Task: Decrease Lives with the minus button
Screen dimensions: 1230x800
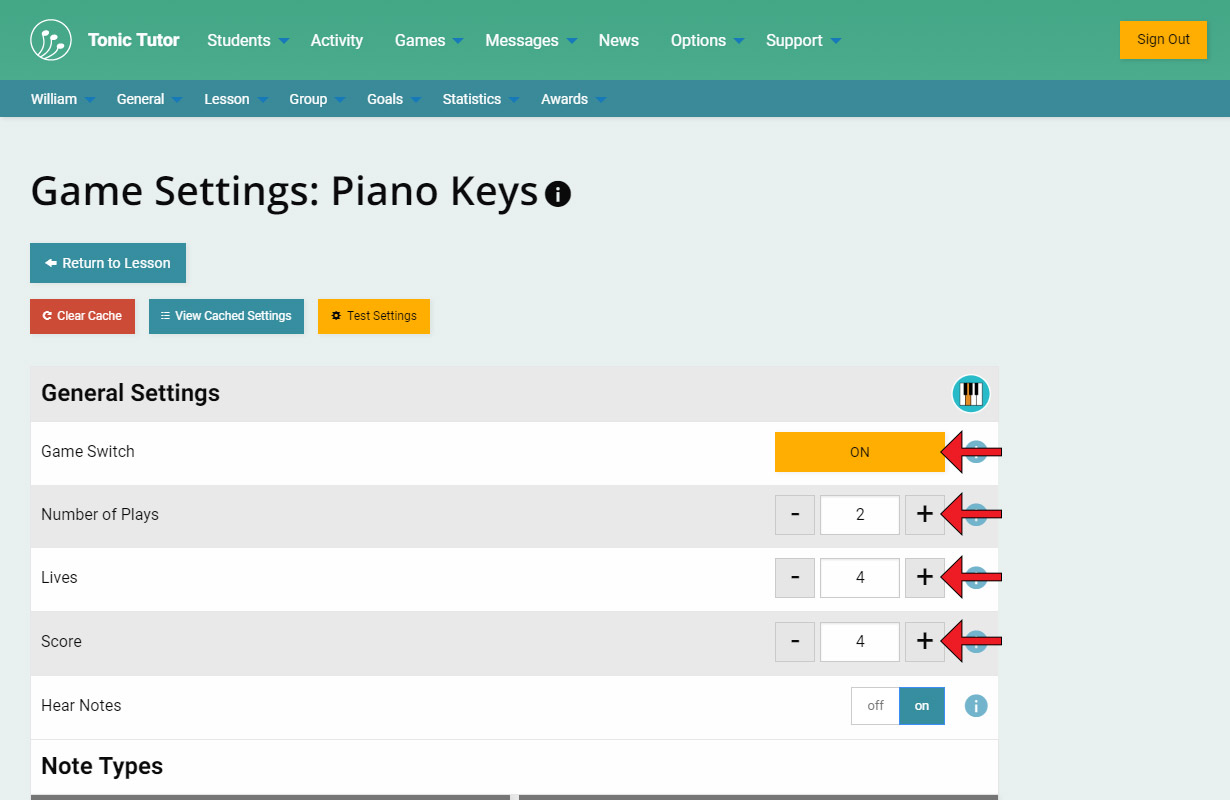Action: [795, 578]
